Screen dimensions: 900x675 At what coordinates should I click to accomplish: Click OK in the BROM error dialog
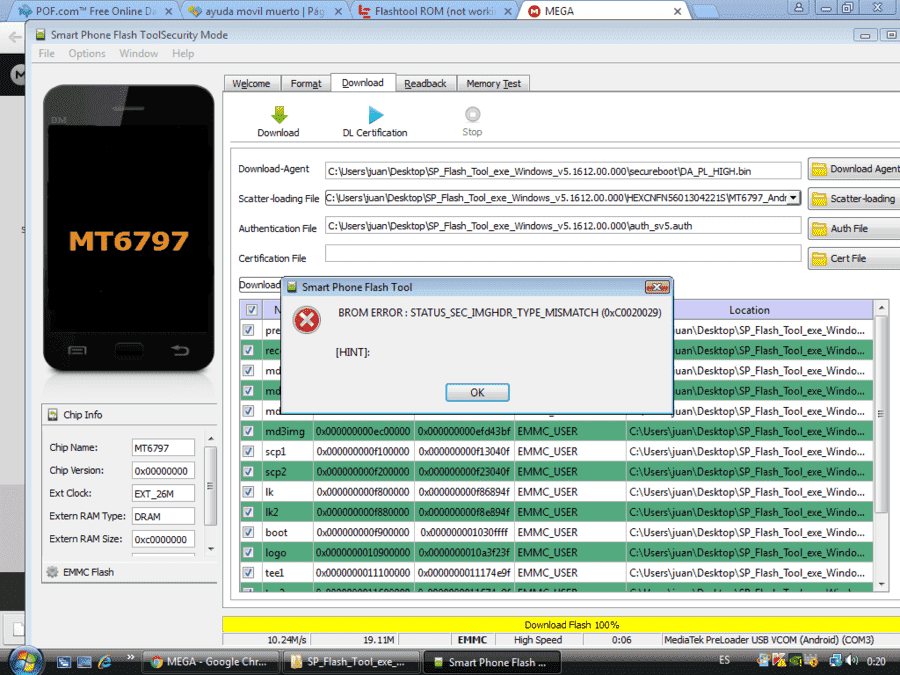click(477, 392)
